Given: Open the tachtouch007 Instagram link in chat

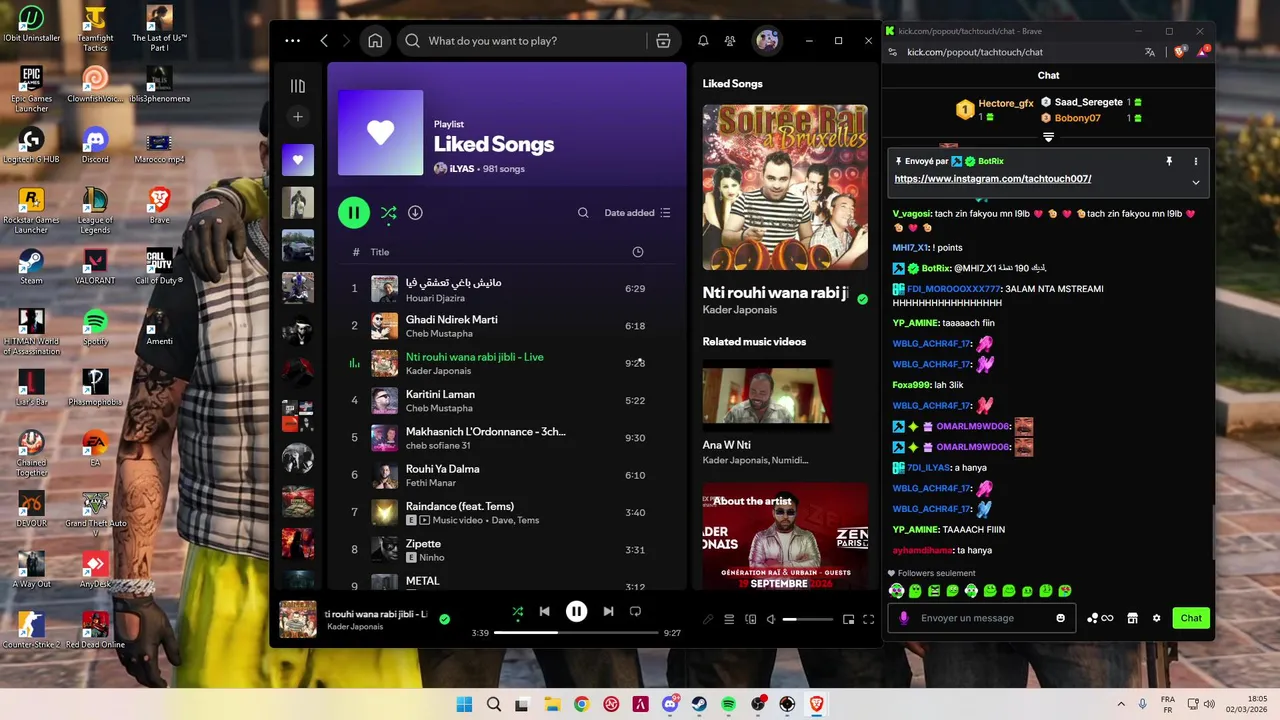Looking at the screenshot, I should click(992, 179).
